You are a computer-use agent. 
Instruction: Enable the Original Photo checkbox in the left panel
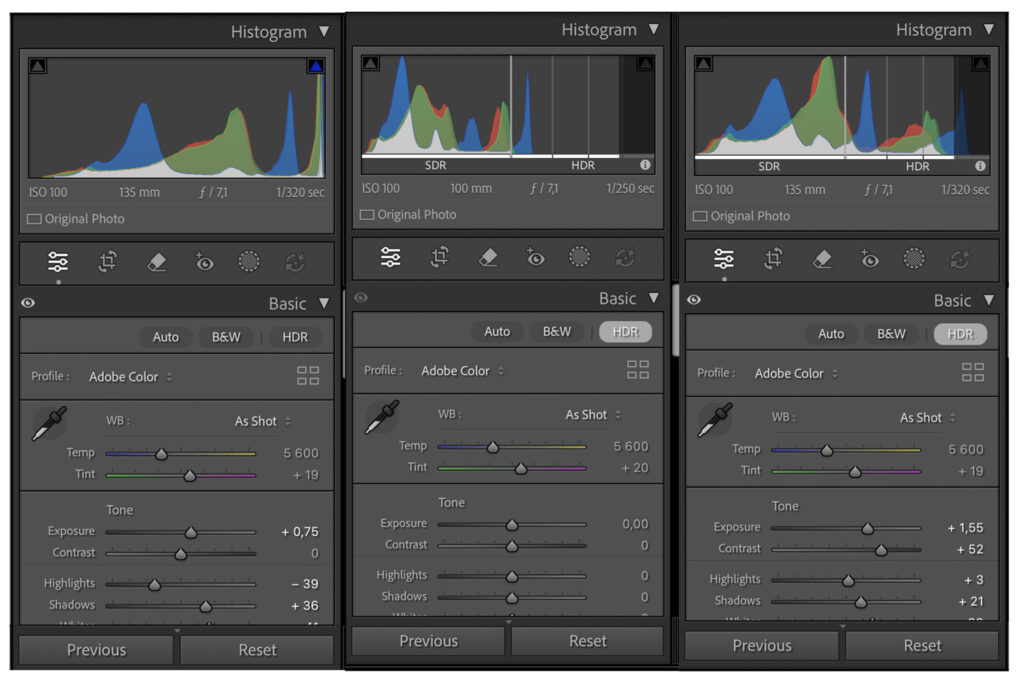pyautogui.click(x=36, y=219)
